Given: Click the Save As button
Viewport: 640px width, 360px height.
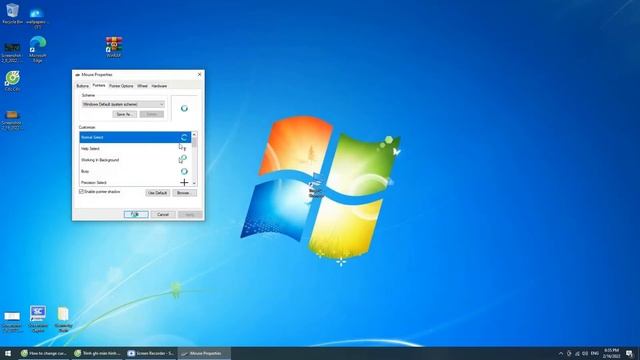Looking at the screenshot, I should (124, 114).
